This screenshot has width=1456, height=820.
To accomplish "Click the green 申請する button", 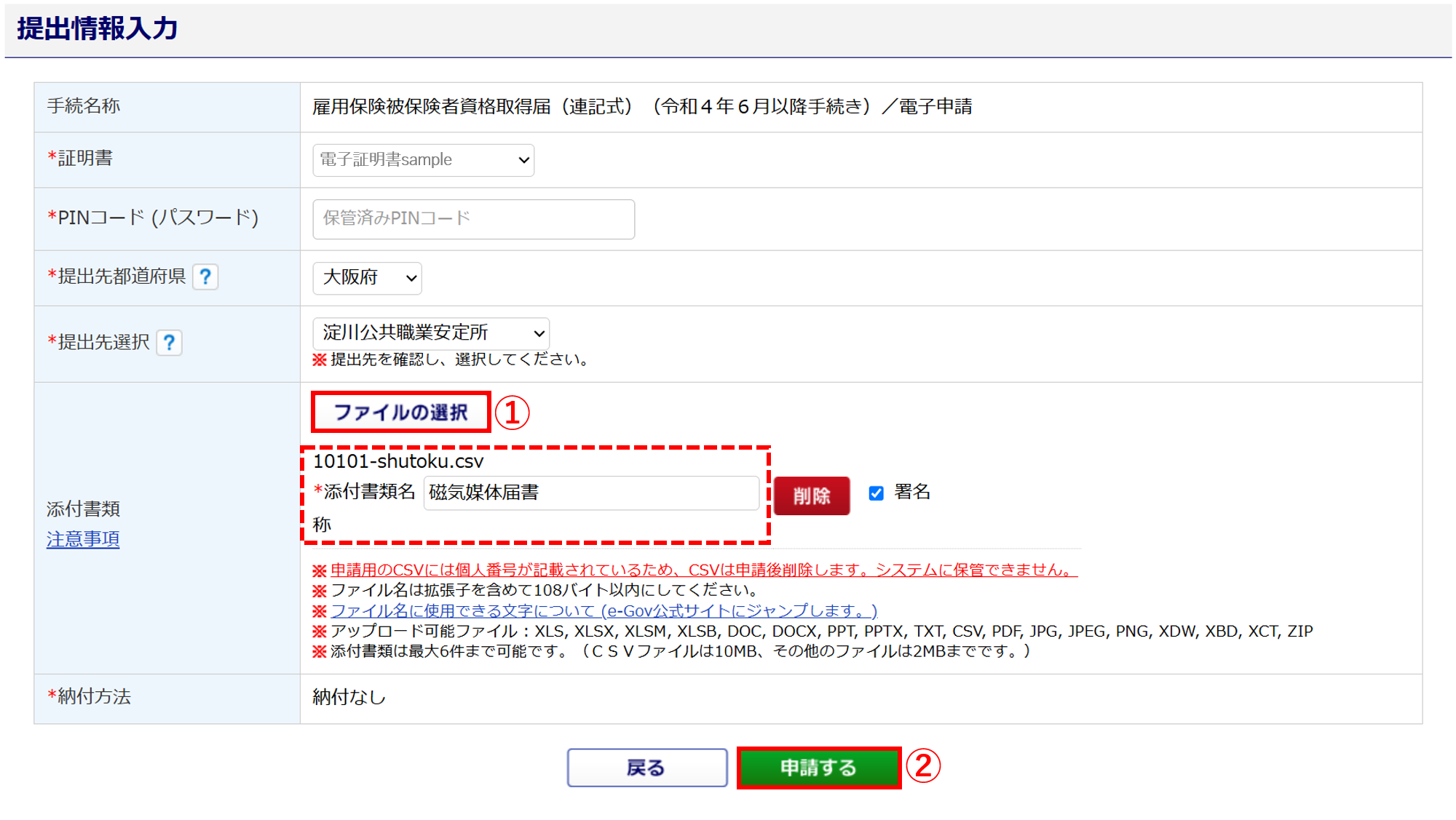I will [x=818, y=768].
